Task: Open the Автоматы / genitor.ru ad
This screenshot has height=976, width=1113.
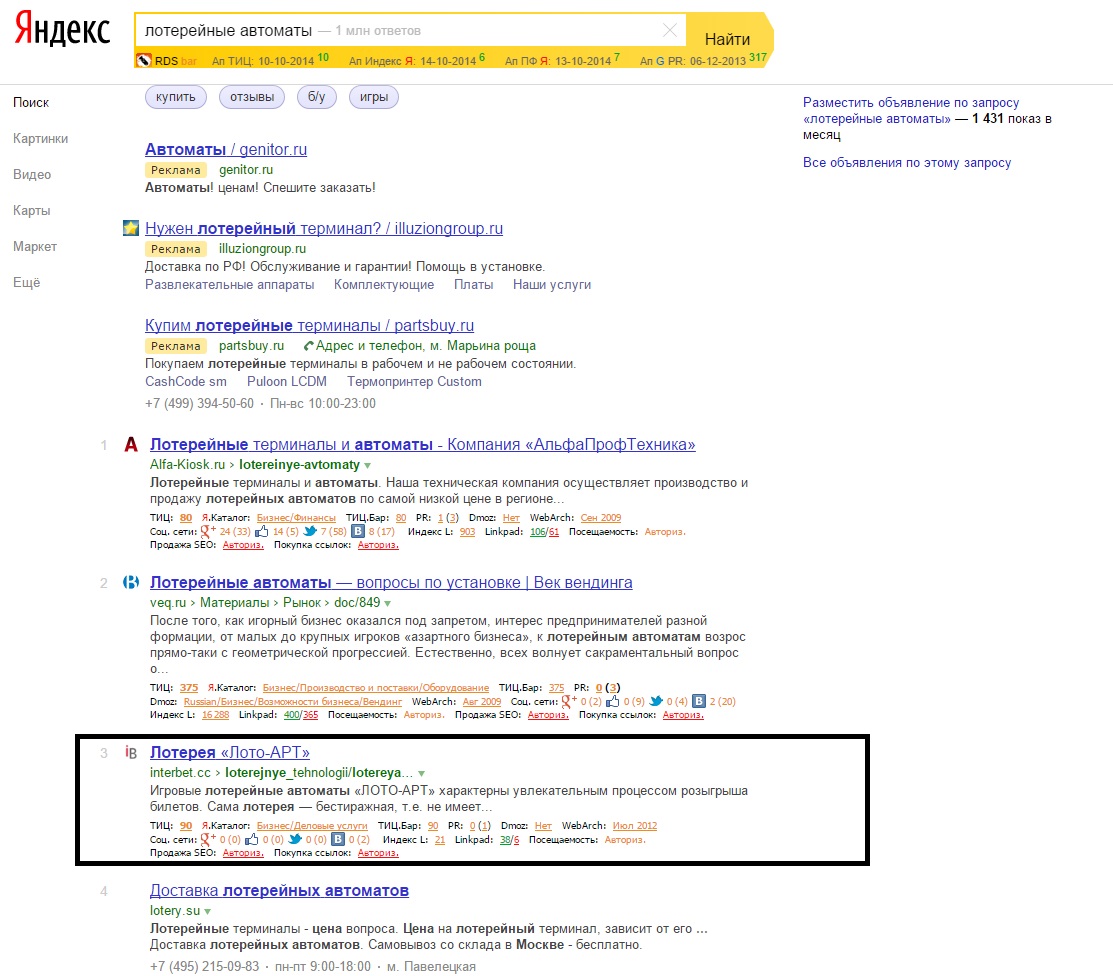Action: [226, 150]
